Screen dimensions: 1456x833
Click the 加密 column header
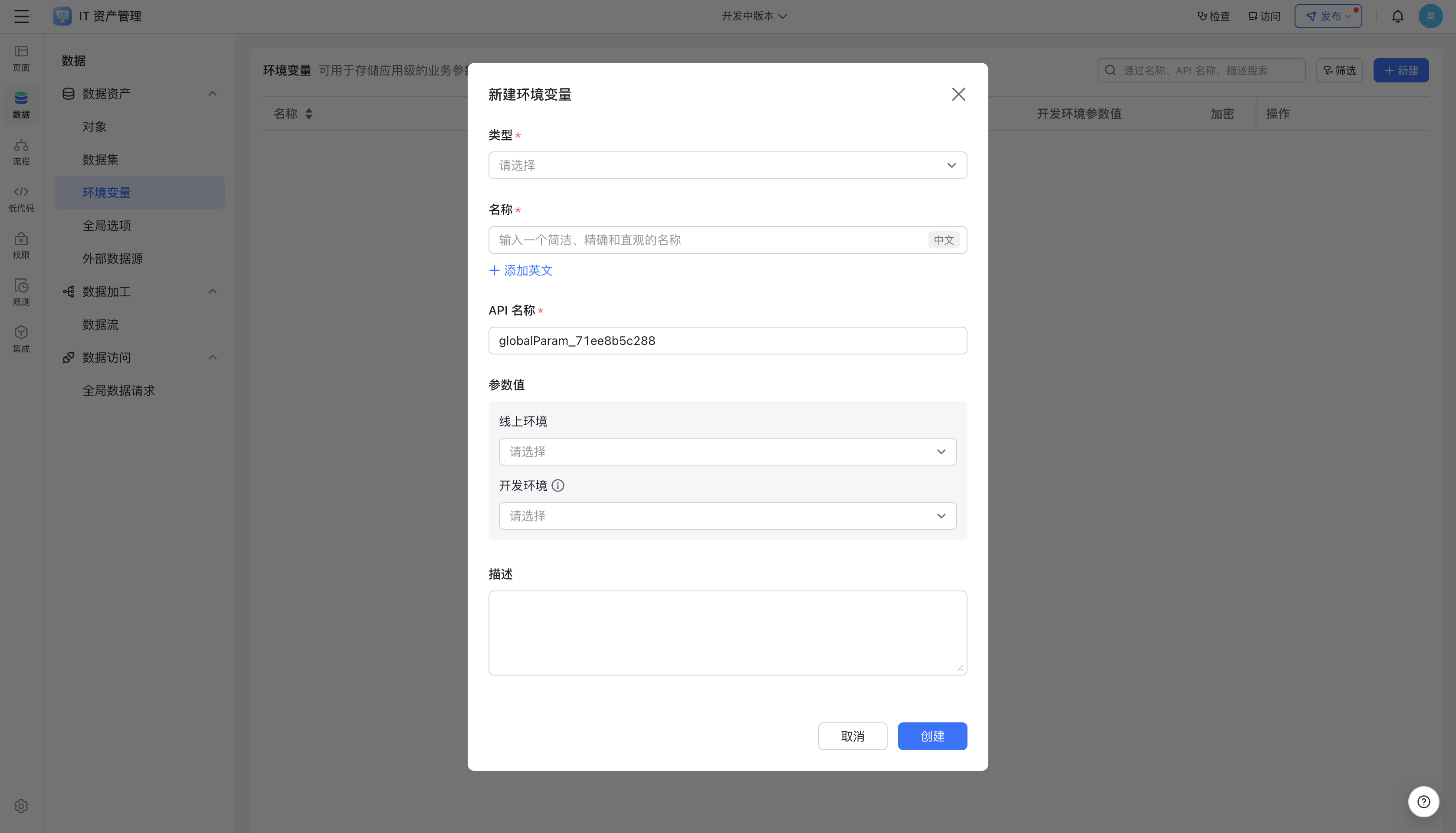pyautogui.click(x=1222, y=114)
